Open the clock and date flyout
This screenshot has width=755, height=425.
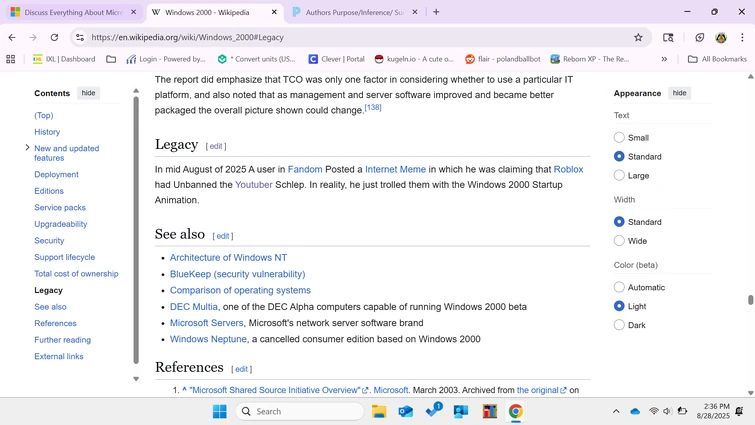tap(713, 411)
